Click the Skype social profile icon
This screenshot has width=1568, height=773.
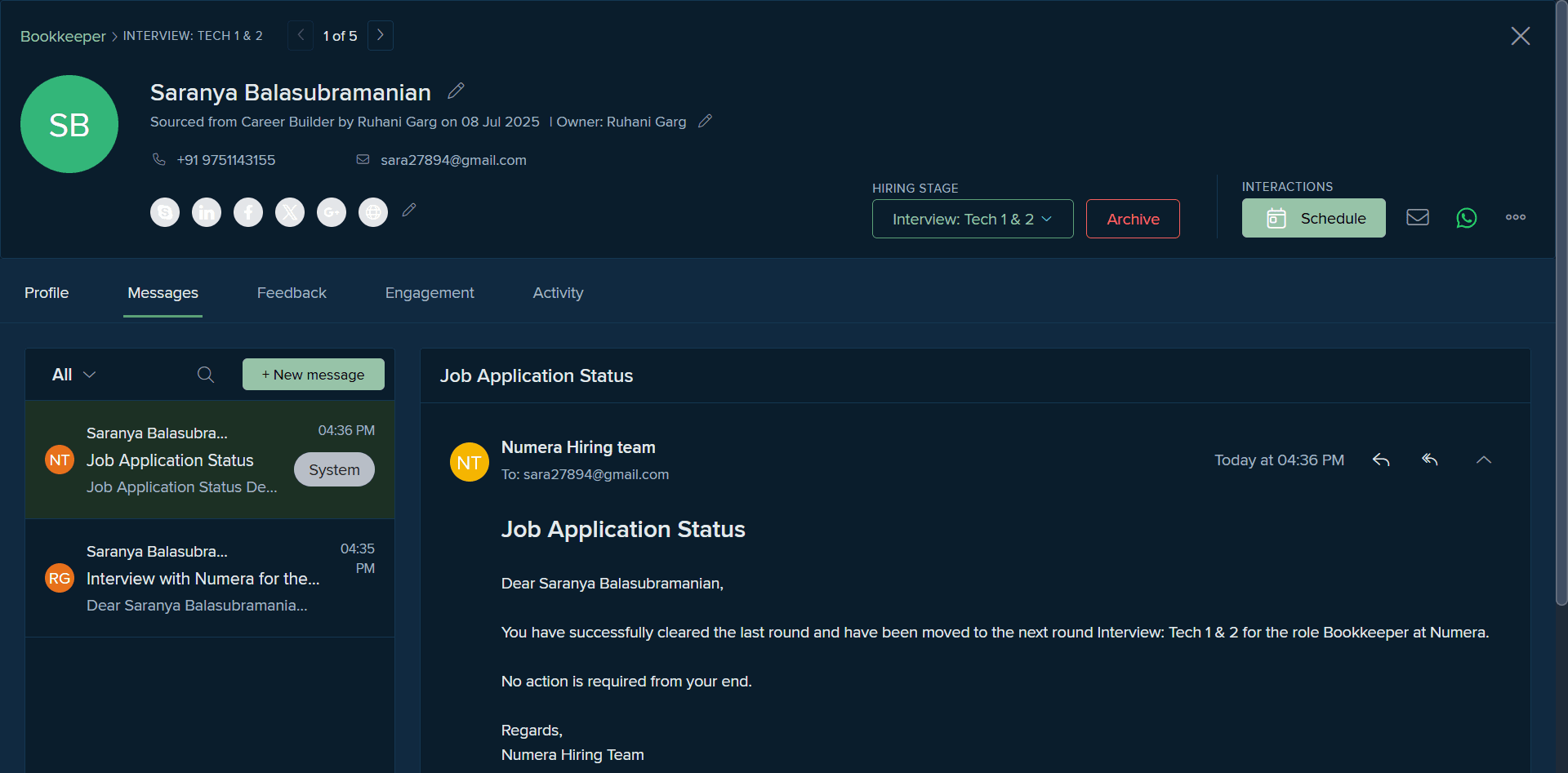[x=165, y=212]
